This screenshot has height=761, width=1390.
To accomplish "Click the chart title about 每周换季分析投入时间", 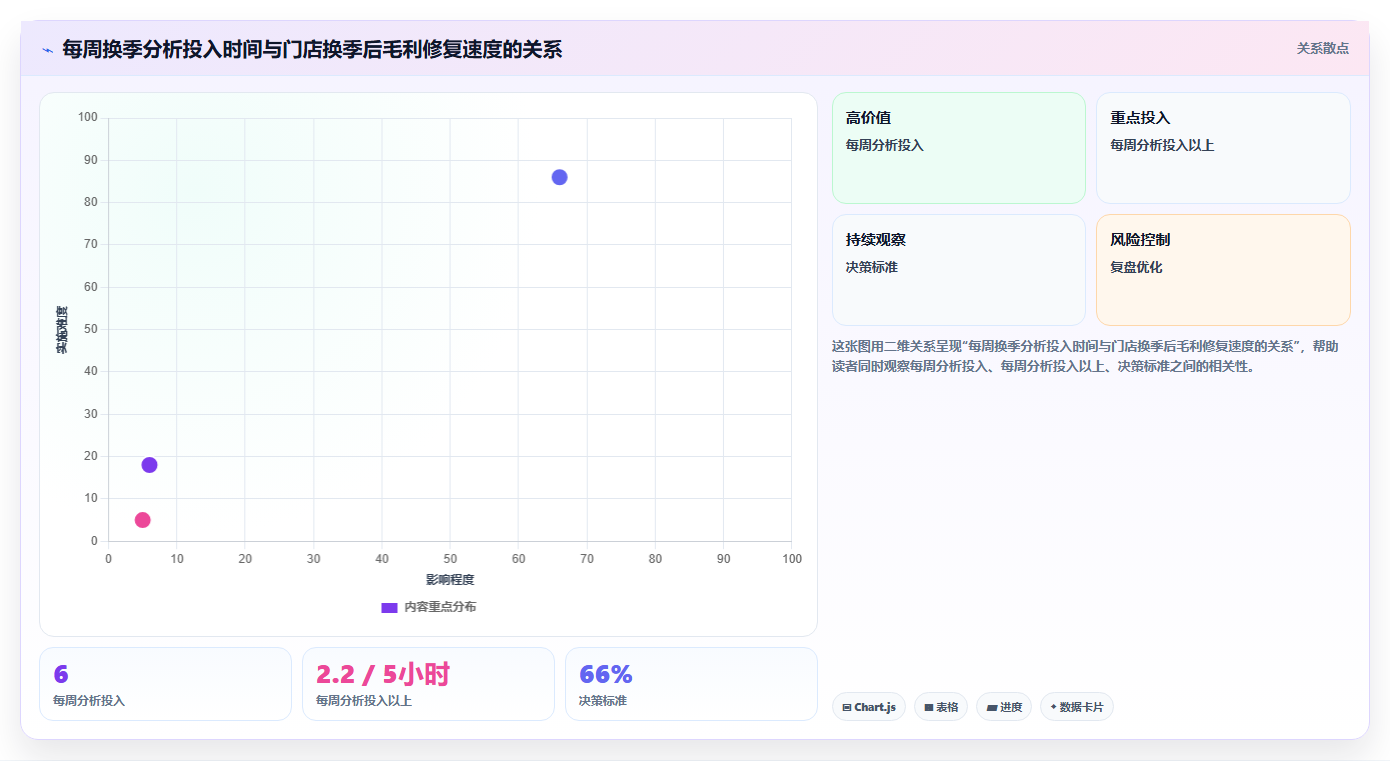I will (x=312, y=49).
